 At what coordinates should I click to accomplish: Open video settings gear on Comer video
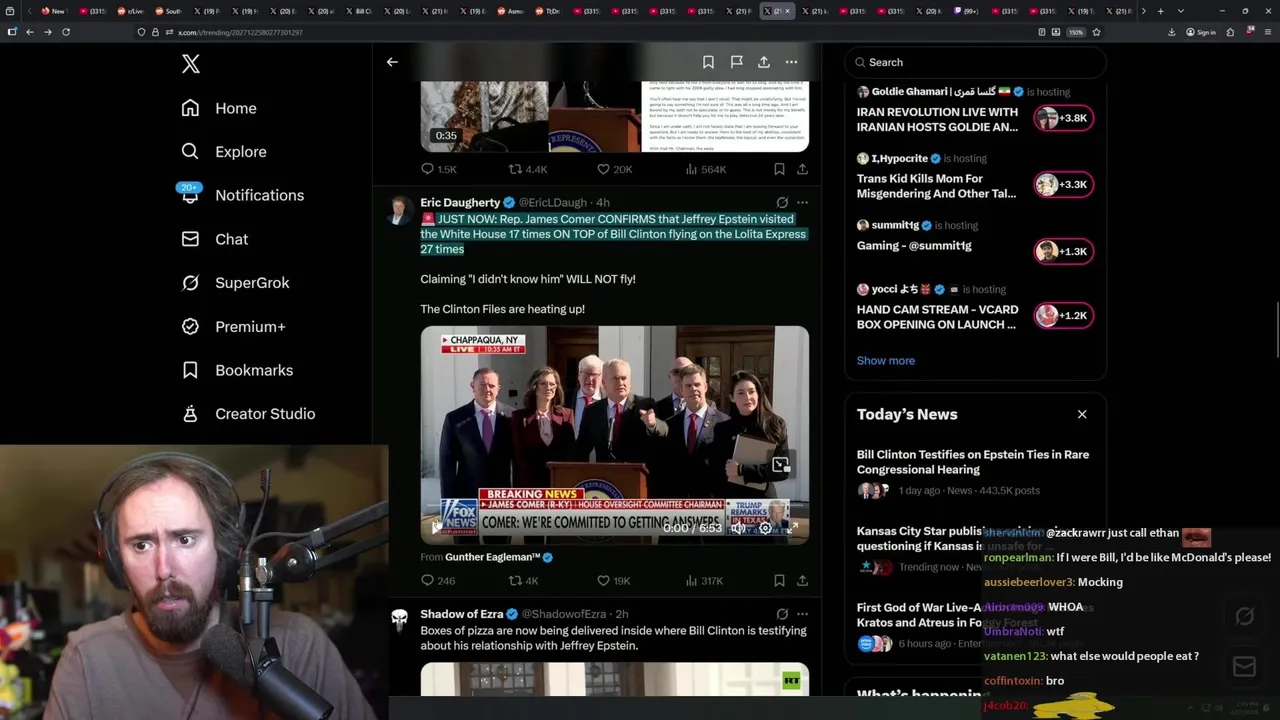pyautogui.click(x=765, y=527)
